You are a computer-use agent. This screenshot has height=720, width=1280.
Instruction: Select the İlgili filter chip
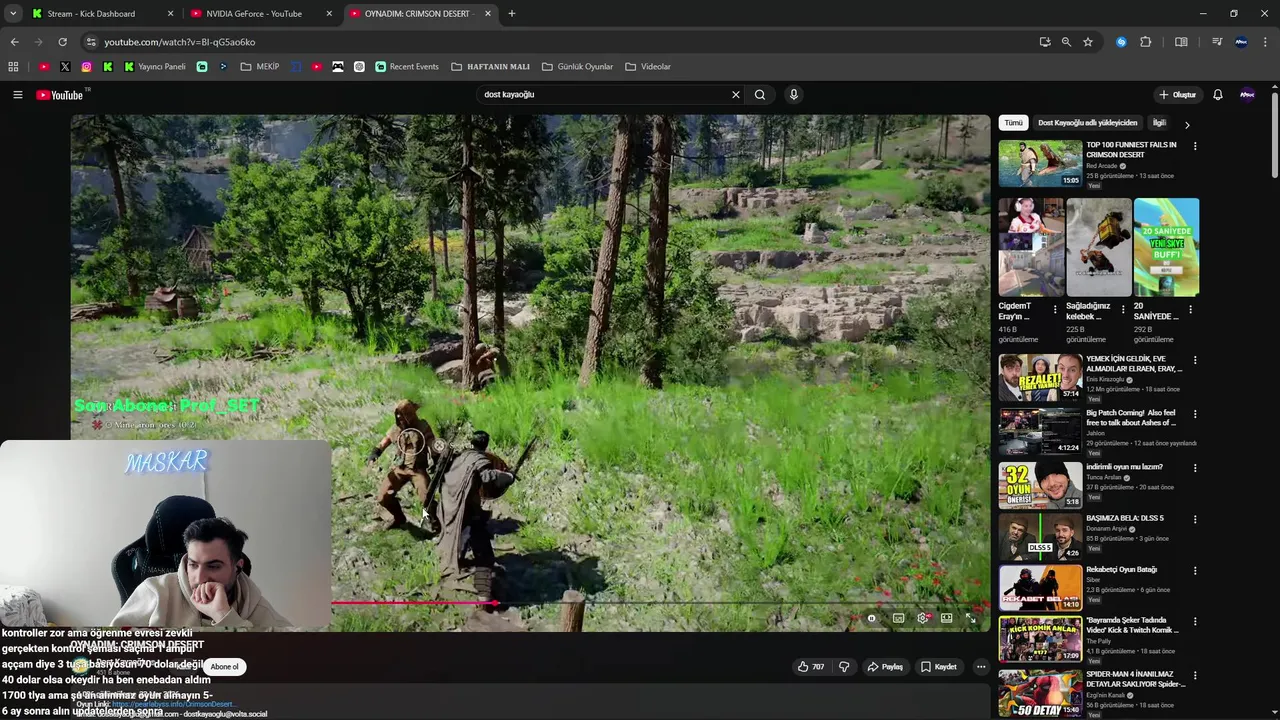coord(1159,123)
